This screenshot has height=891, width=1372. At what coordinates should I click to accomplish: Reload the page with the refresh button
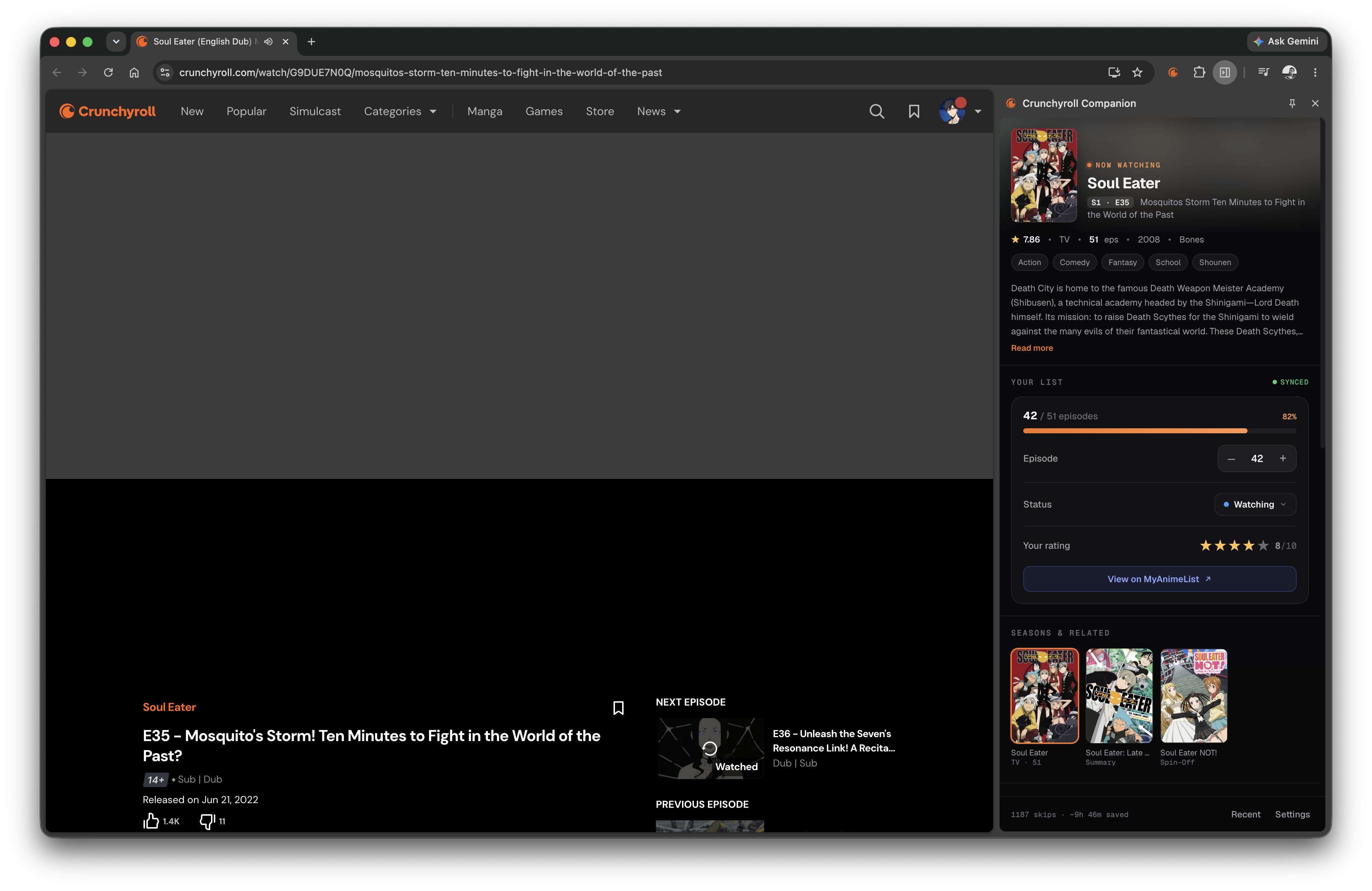108,72
